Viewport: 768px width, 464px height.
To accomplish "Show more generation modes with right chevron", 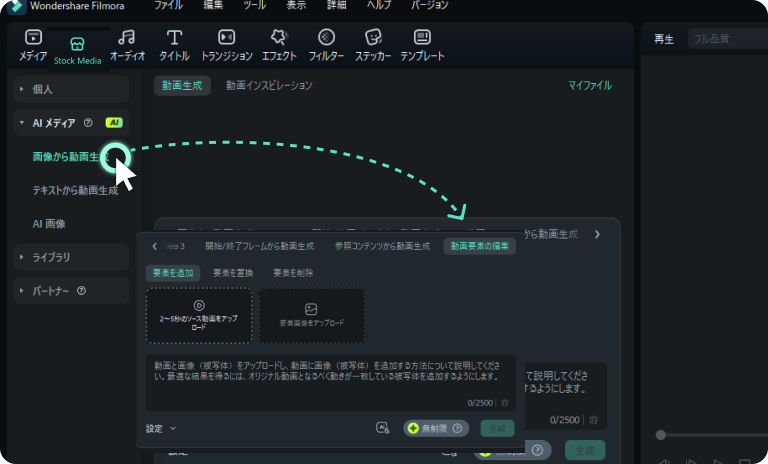I will pos(597,234).
